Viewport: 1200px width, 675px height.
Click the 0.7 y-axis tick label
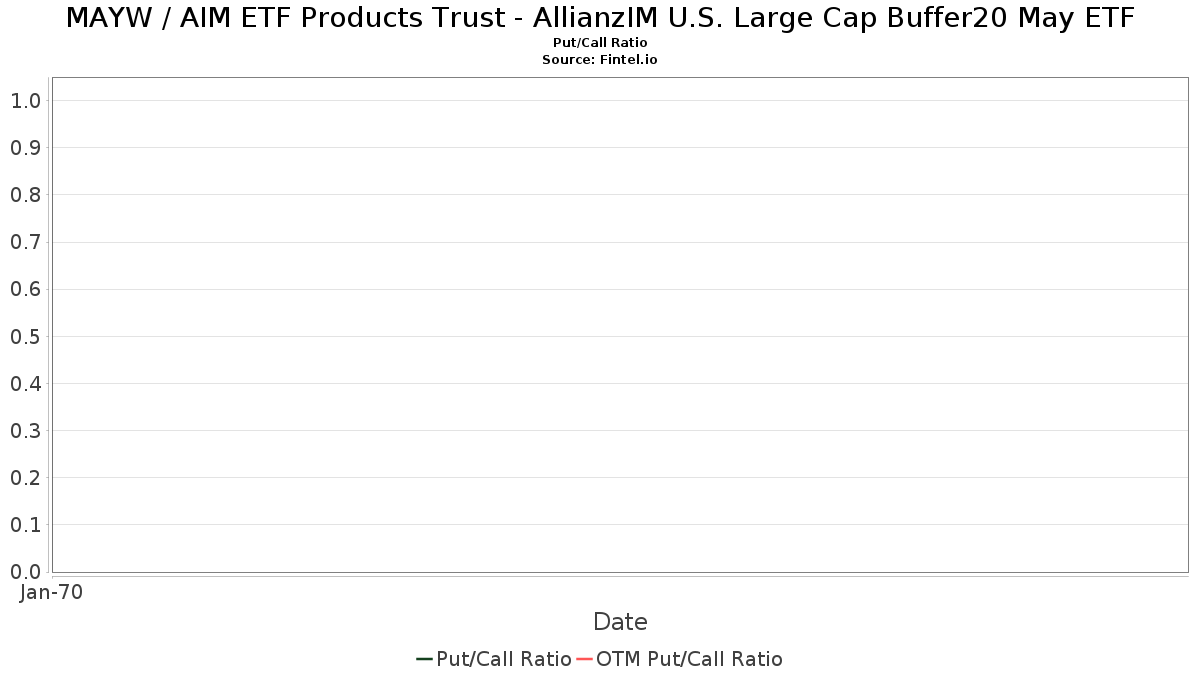tap(26, 242)
